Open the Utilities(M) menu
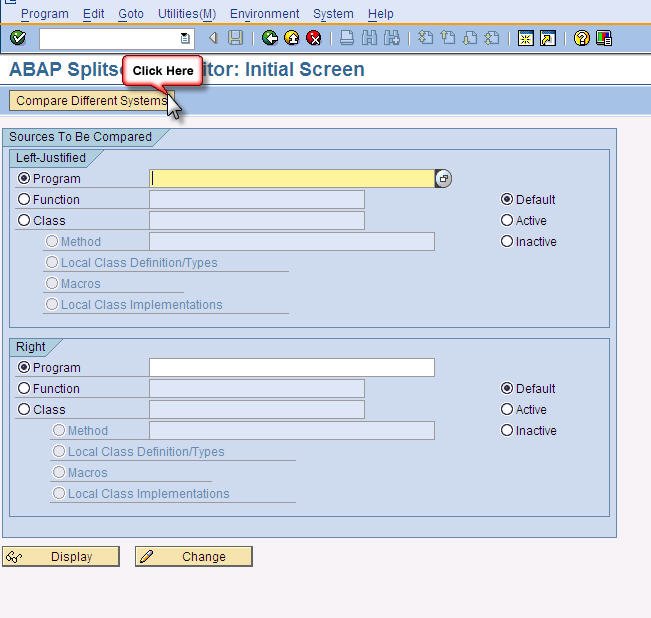 pyautogui.click(x=187, y=14)
